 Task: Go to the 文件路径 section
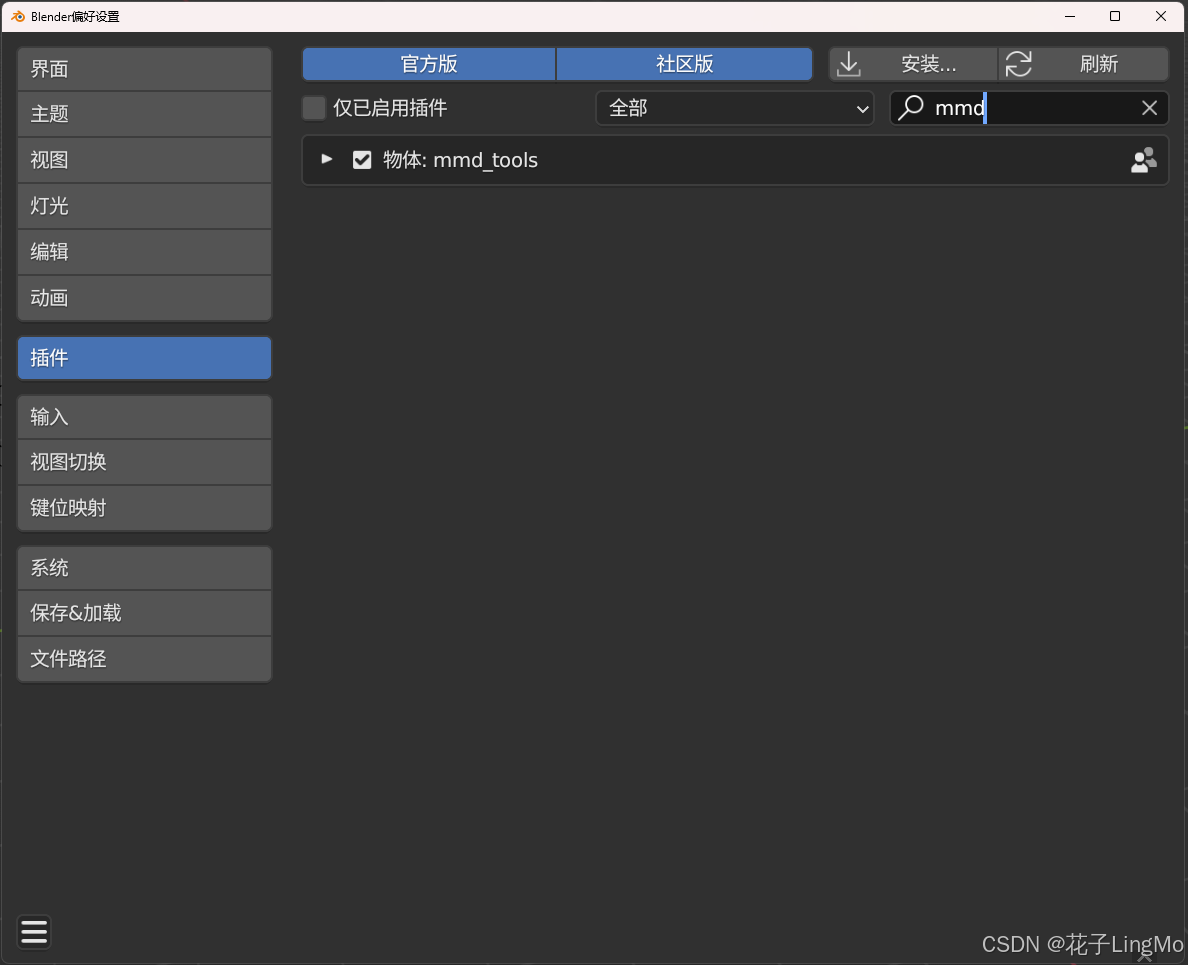pos(145,659)
